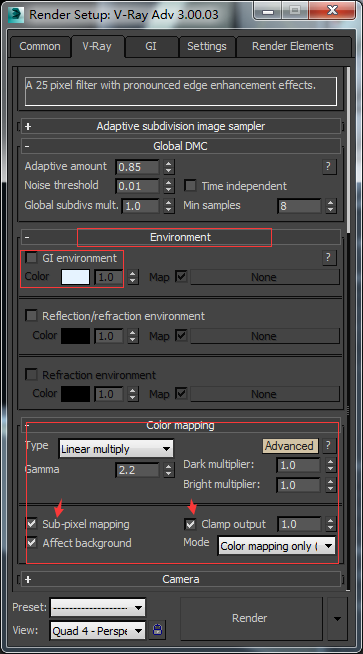The width and height of the screenshot is (363, 654).
Task: Toggle GI environment Map checkbox
Action: pyautogui.click(x=181, y=277)
